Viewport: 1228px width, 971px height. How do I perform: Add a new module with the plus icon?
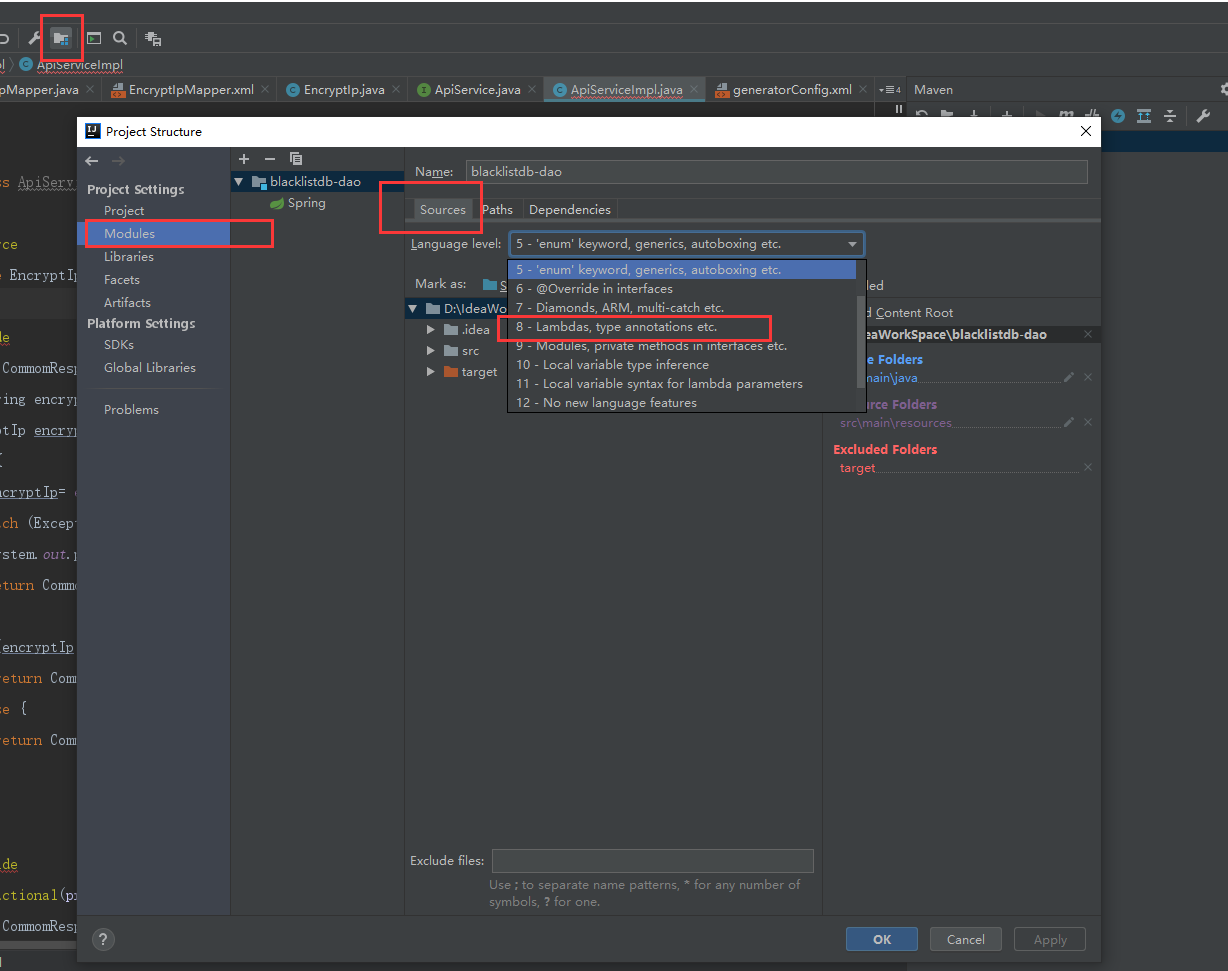(243, 158)
